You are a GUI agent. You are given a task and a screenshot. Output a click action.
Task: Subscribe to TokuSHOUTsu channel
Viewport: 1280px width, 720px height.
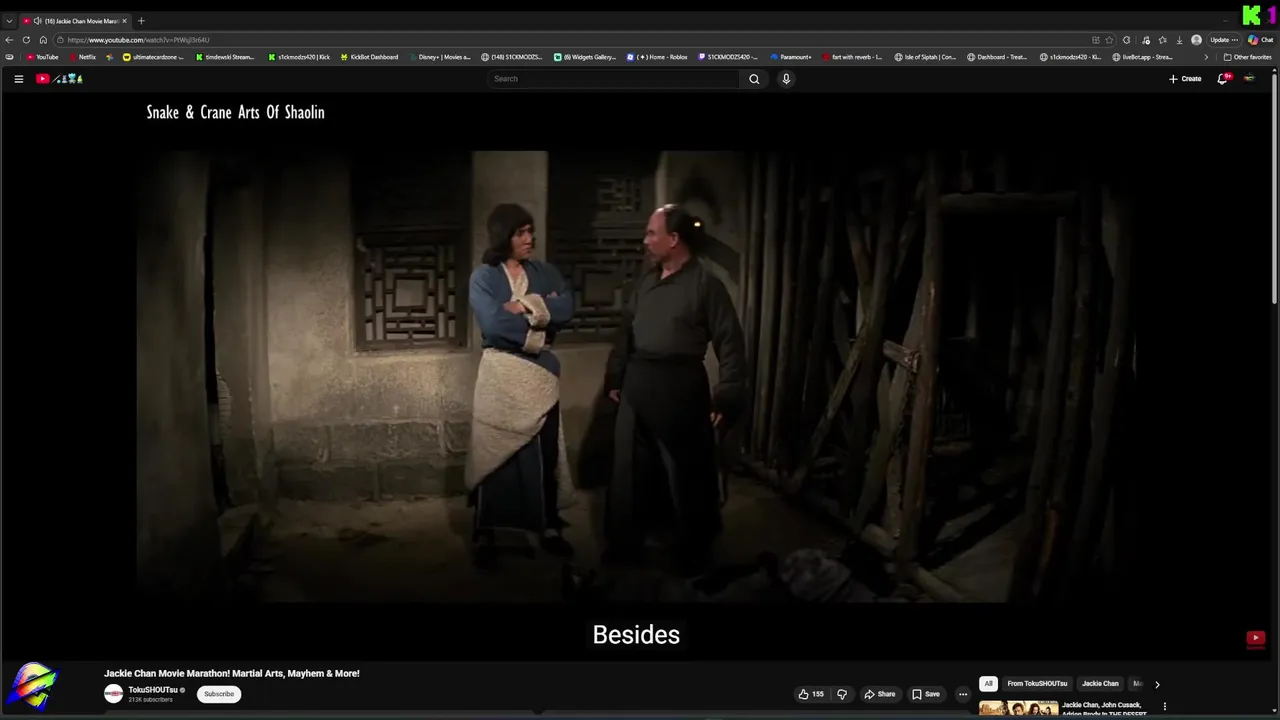(219, 694)
